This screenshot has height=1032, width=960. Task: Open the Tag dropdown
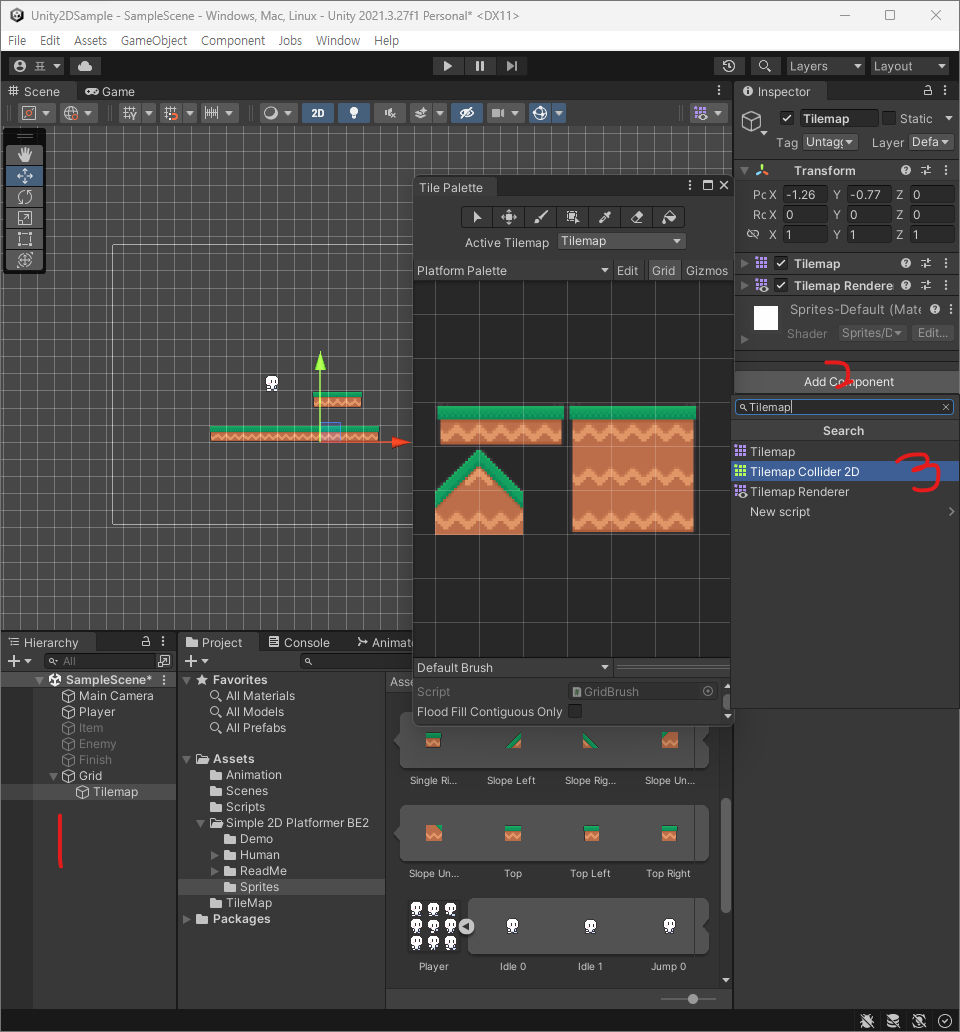pyautogui.click(x=830, y=142)
